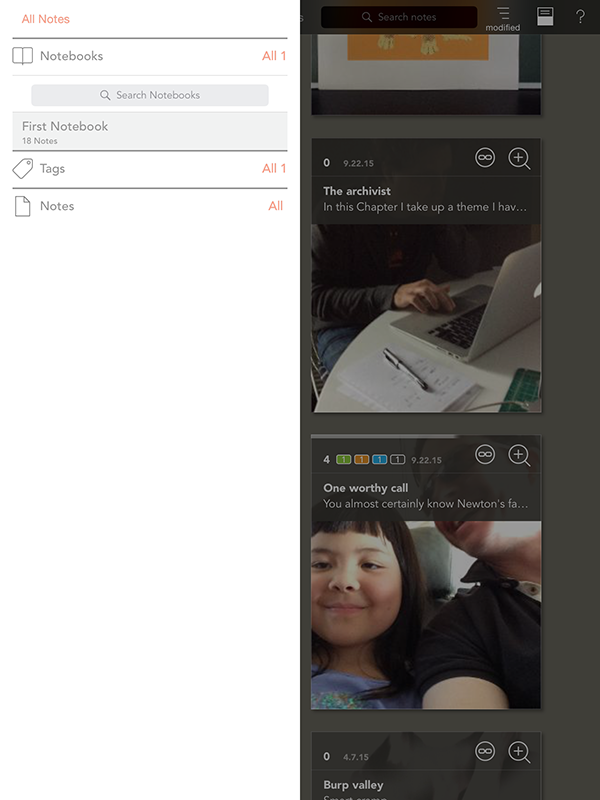Select orange tag on One worthy call
600x800 pixels.
[362, 460]
